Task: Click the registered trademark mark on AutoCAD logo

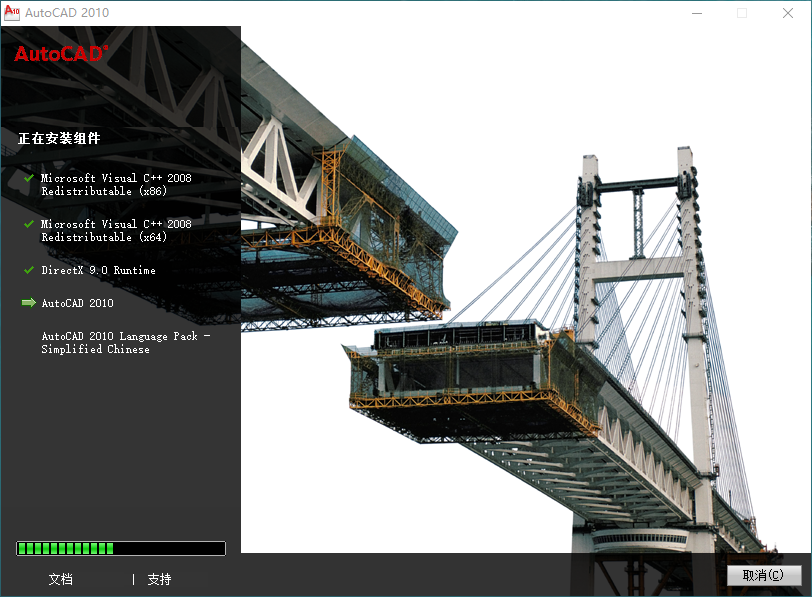Action: click(106, 49)
